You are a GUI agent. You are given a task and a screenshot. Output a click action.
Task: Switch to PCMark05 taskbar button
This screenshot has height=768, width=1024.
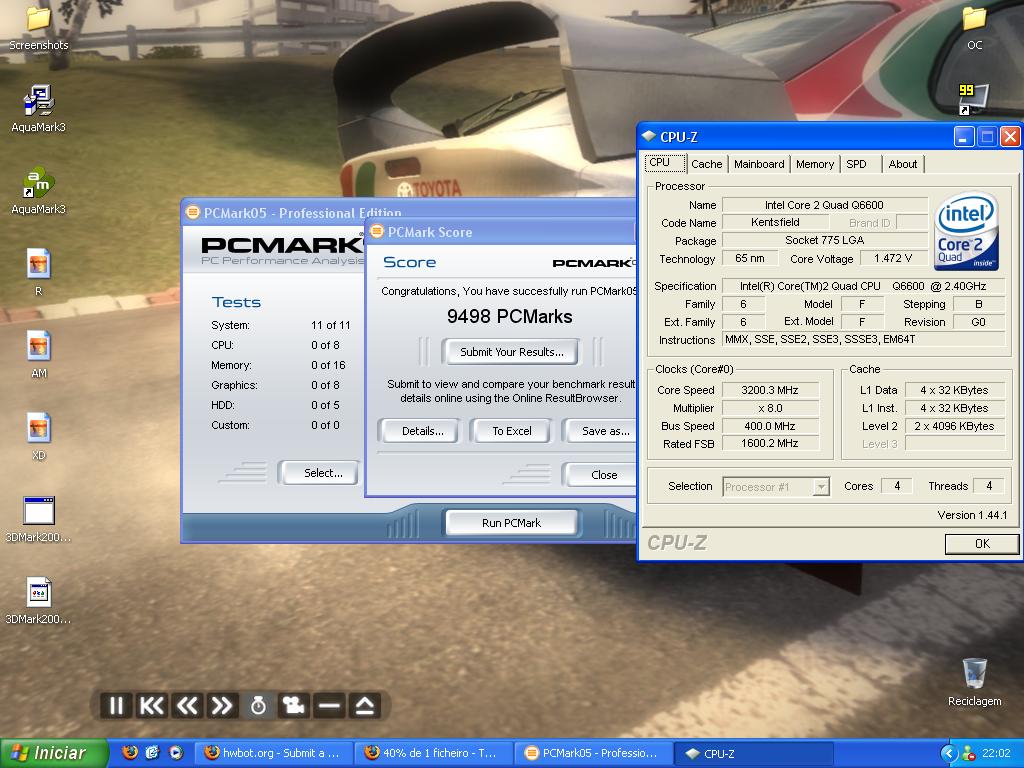(593, 753)
